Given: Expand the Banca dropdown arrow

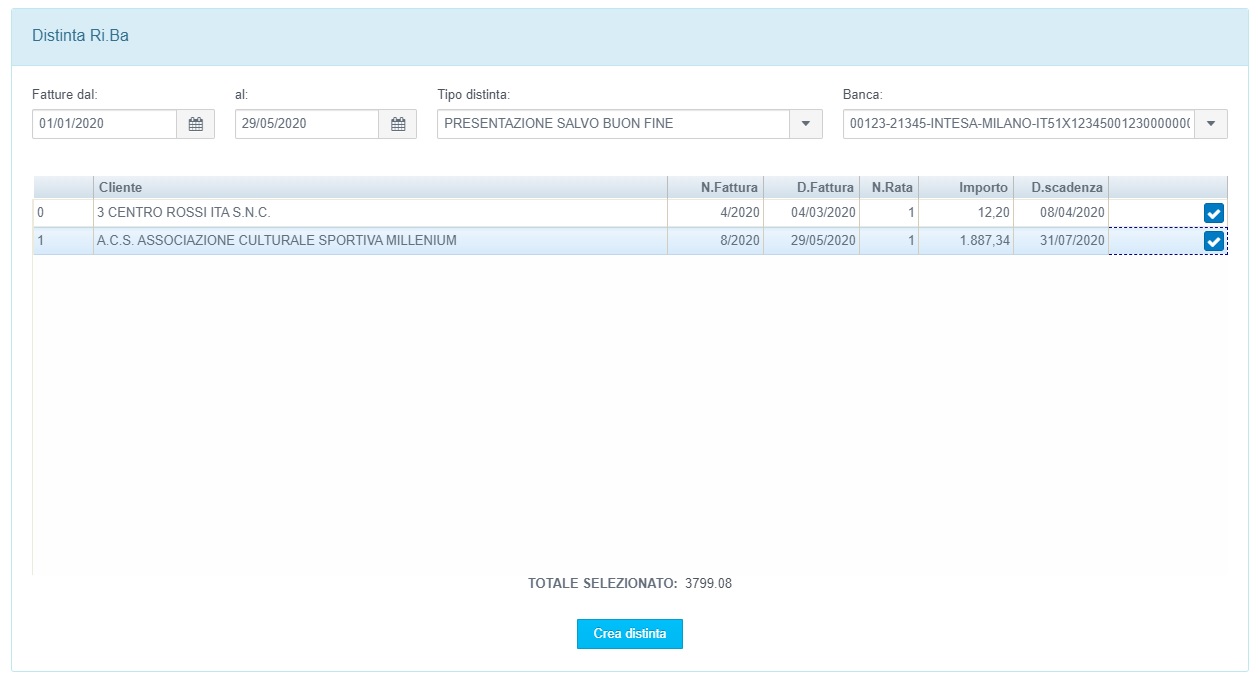Looking at the screenshot, I should pyautogui.click(x=1211, y=124).
